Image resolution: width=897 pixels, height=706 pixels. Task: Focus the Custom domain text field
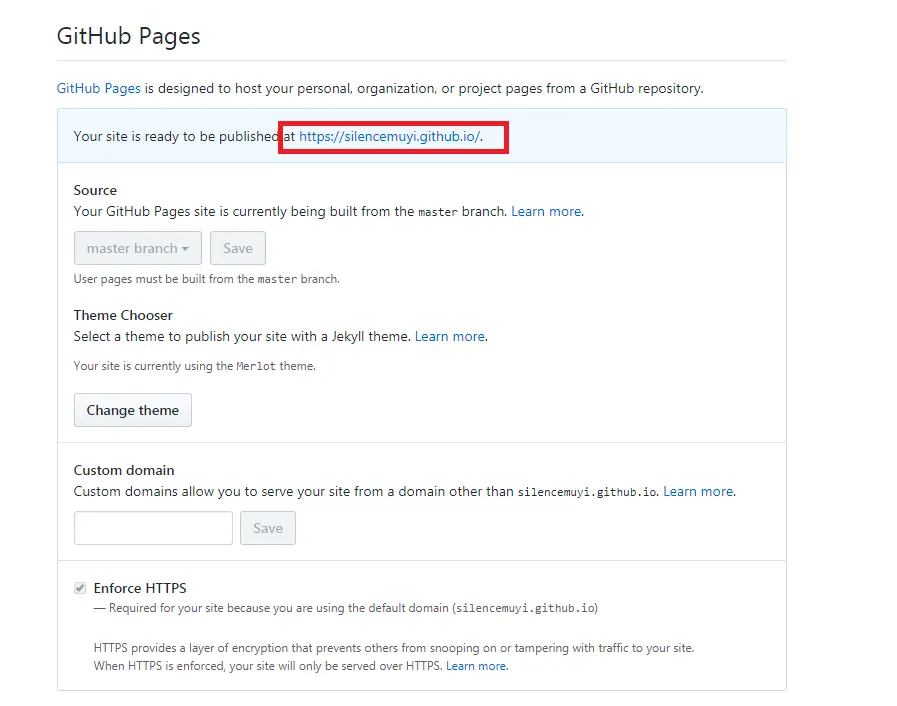click(x=153, y=528)
